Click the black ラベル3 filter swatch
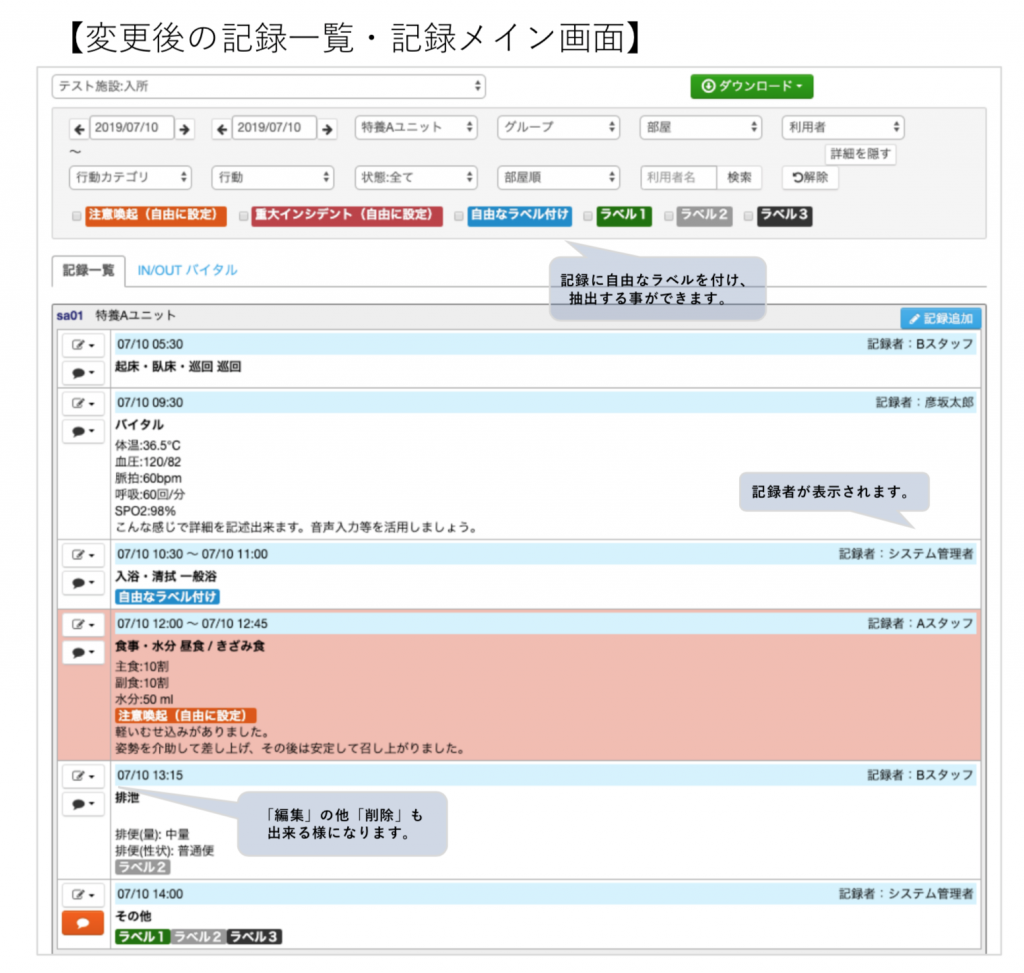 point(784,216)
